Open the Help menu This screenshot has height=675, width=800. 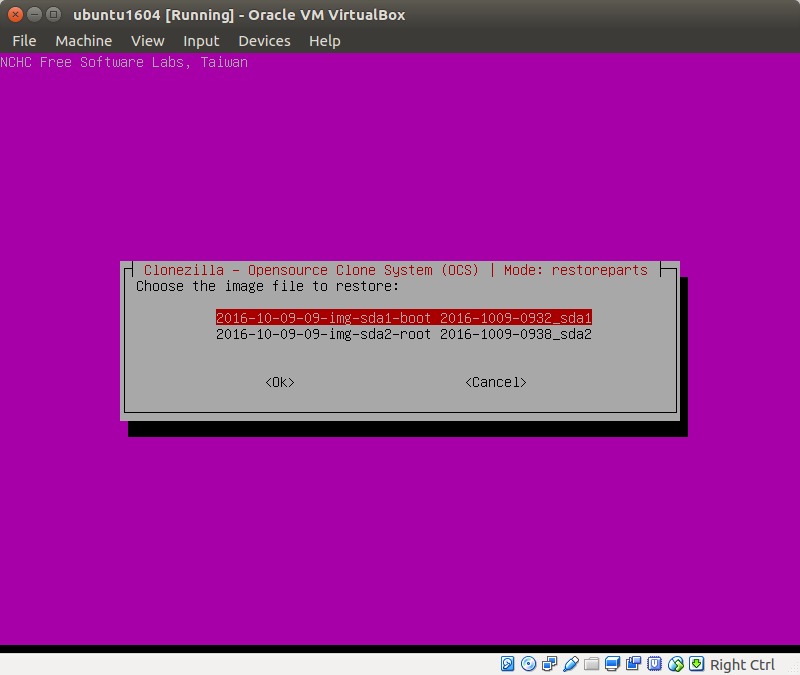click(x=324, y=41)
